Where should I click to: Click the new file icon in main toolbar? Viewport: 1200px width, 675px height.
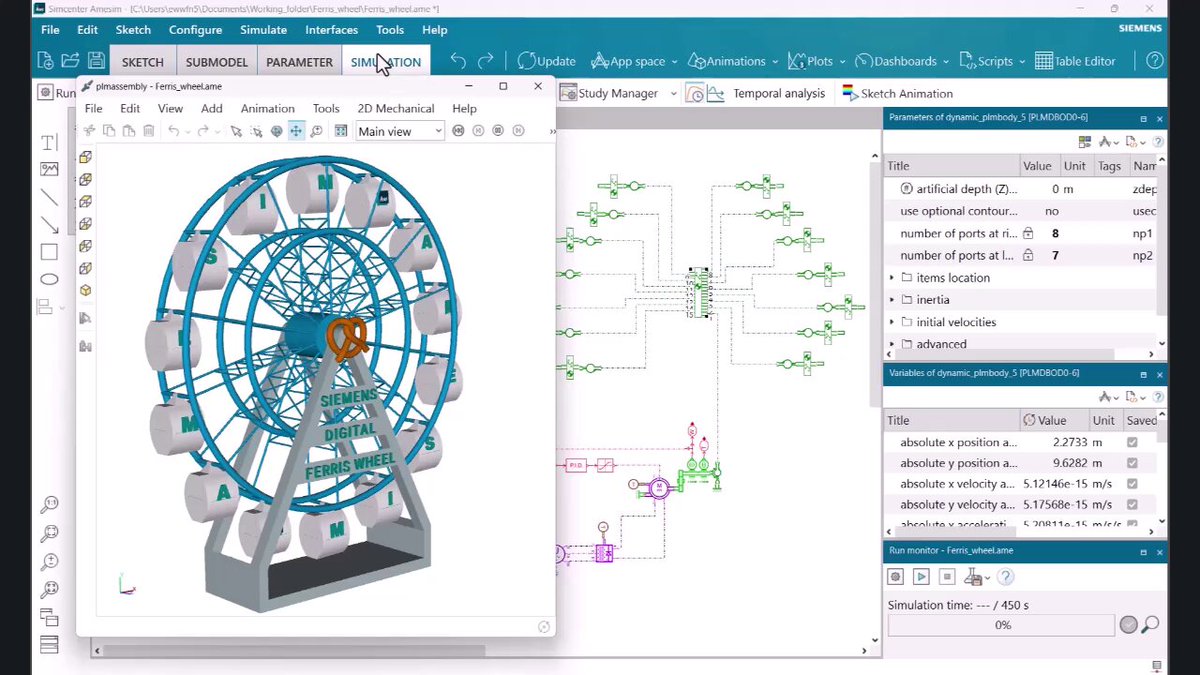pos(45,61)
